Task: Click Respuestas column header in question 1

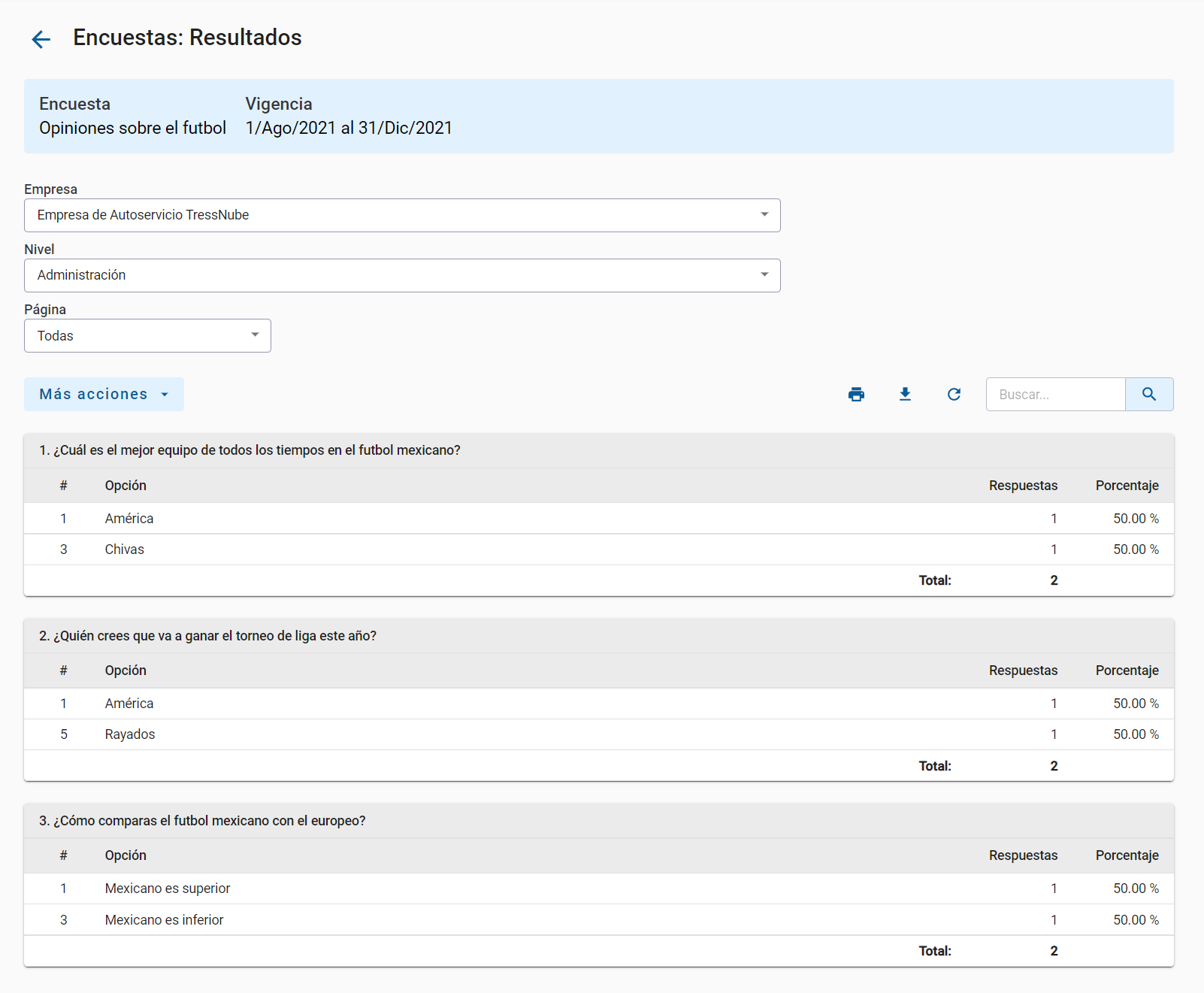Action: click(x=1022, y=486)
